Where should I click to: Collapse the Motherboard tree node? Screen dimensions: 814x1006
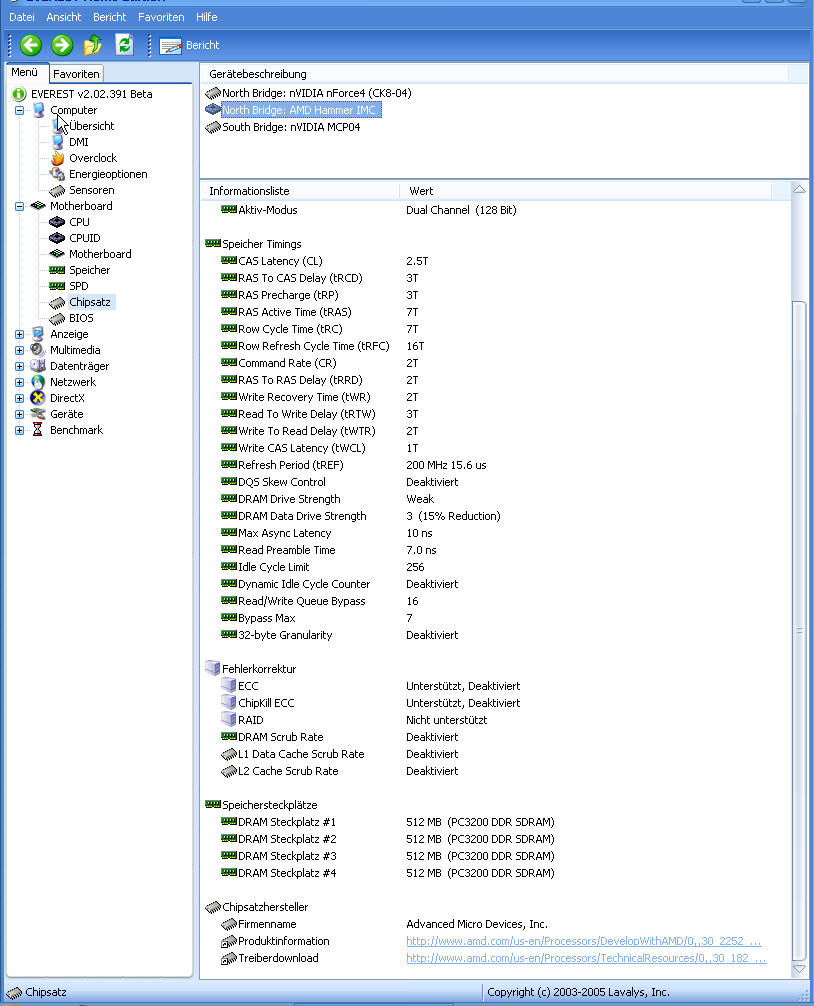[x=19, y=206]
